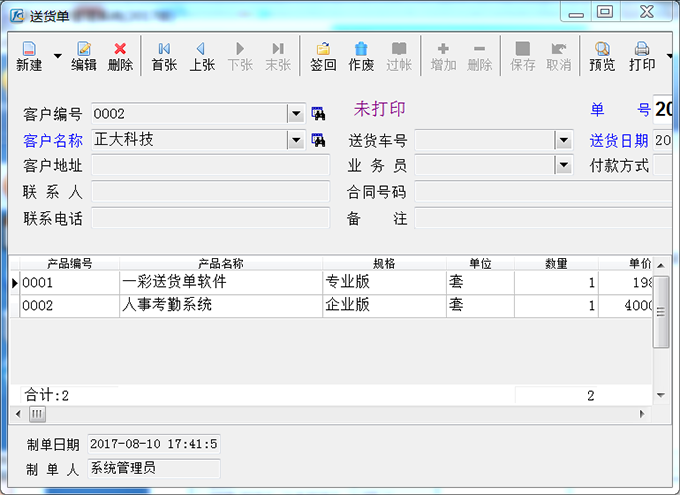This screenshot has height=495, width=680.
Task: Click the 产品名称 column header
Action: [x=221, y=263]
